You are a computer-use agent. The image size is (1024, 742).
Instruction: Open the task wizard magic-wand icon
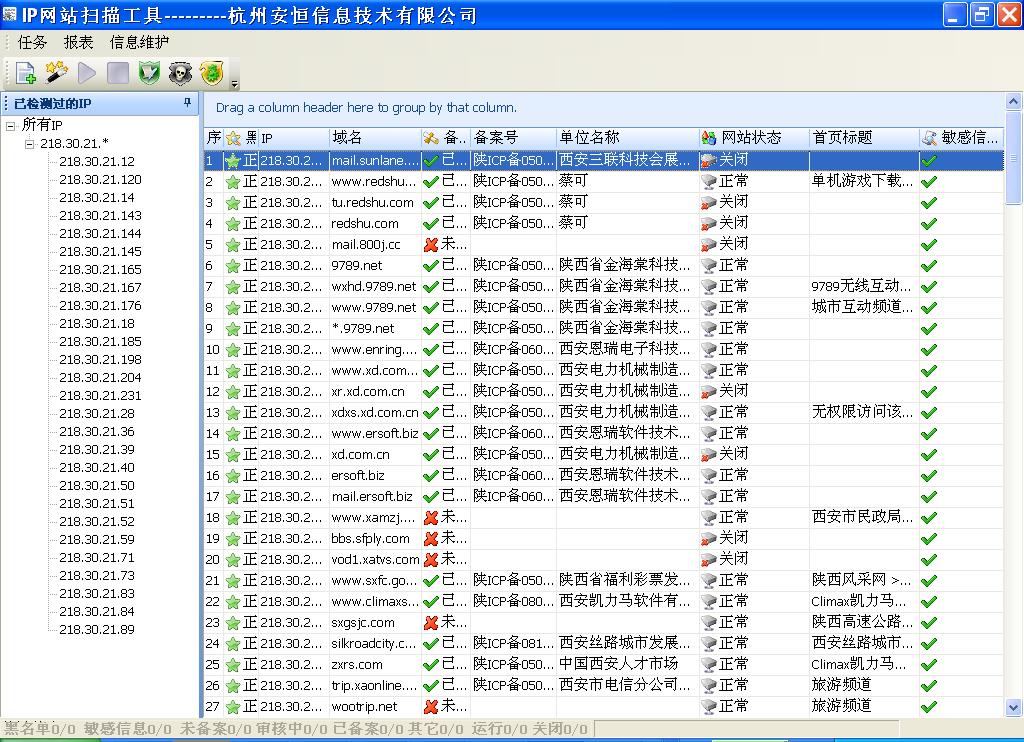tap(56, 72)
